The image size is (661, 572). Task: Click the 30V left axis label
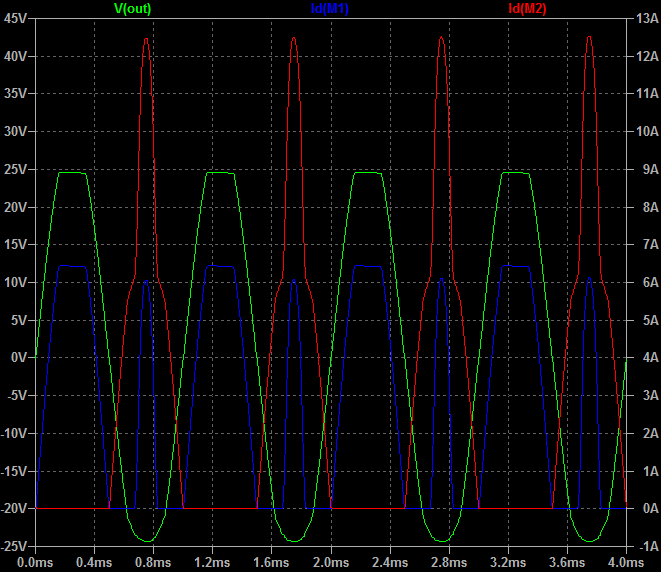(x=16, y=132)
